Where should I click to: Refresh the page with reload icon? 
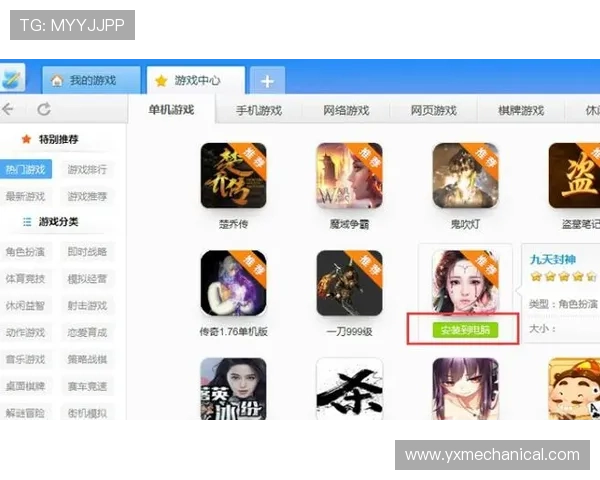tap(44, 109)
